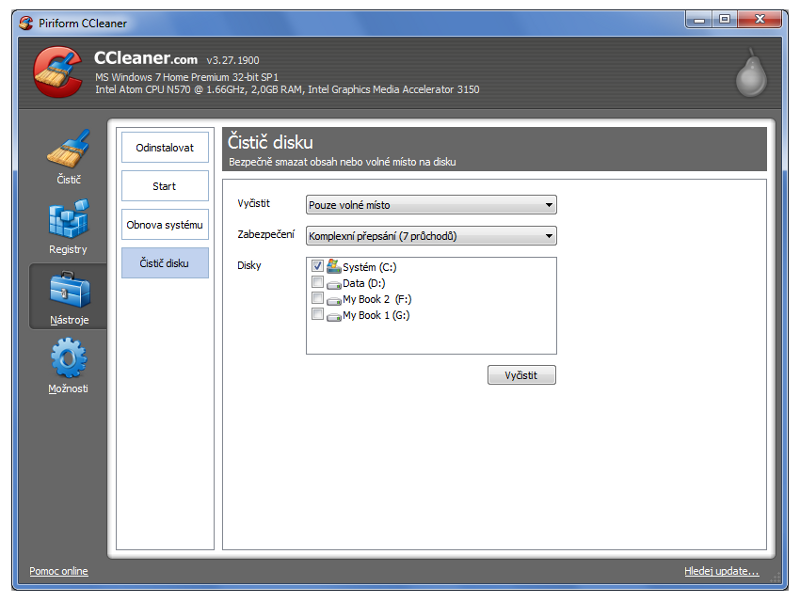Screen dimensions: 800x602
Task: Enable the Data (D:) drive checkbox
Action: tap(318, 283)
